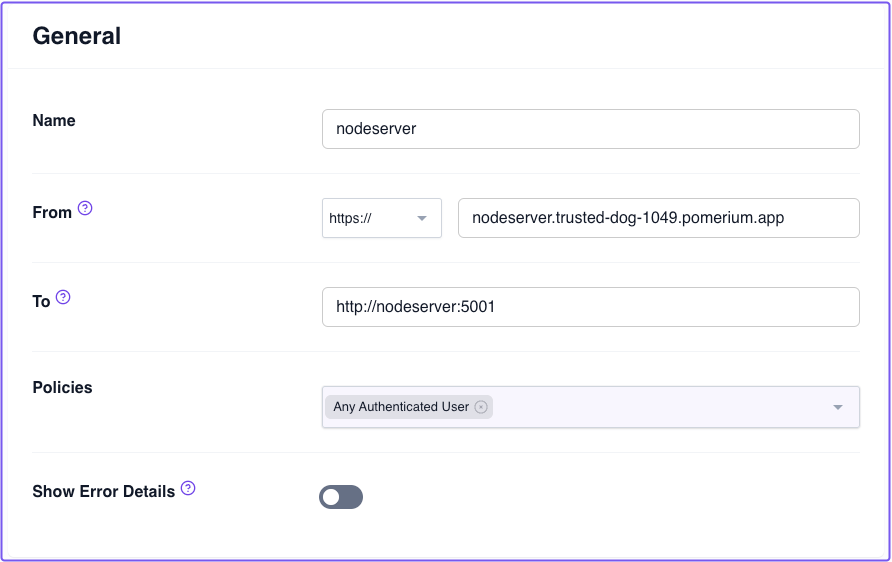892x562 pixels.
Task: Click the From label text
Action: (52, 212)
